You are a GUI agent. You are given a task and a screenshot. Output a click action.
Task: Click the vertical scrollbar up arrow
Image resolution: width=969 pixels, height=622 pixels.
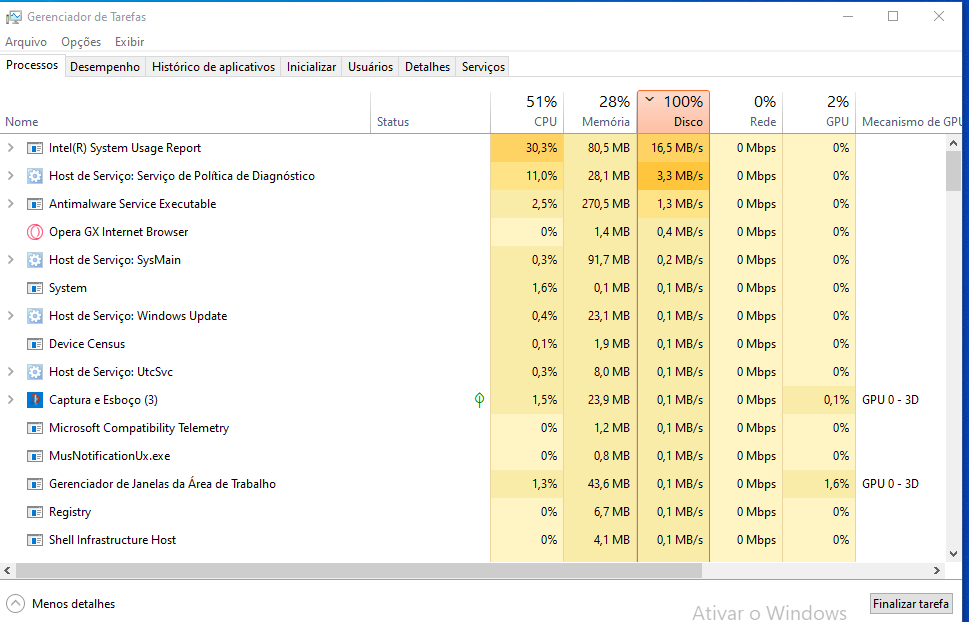pyautogui.click(x=953, y=143)
